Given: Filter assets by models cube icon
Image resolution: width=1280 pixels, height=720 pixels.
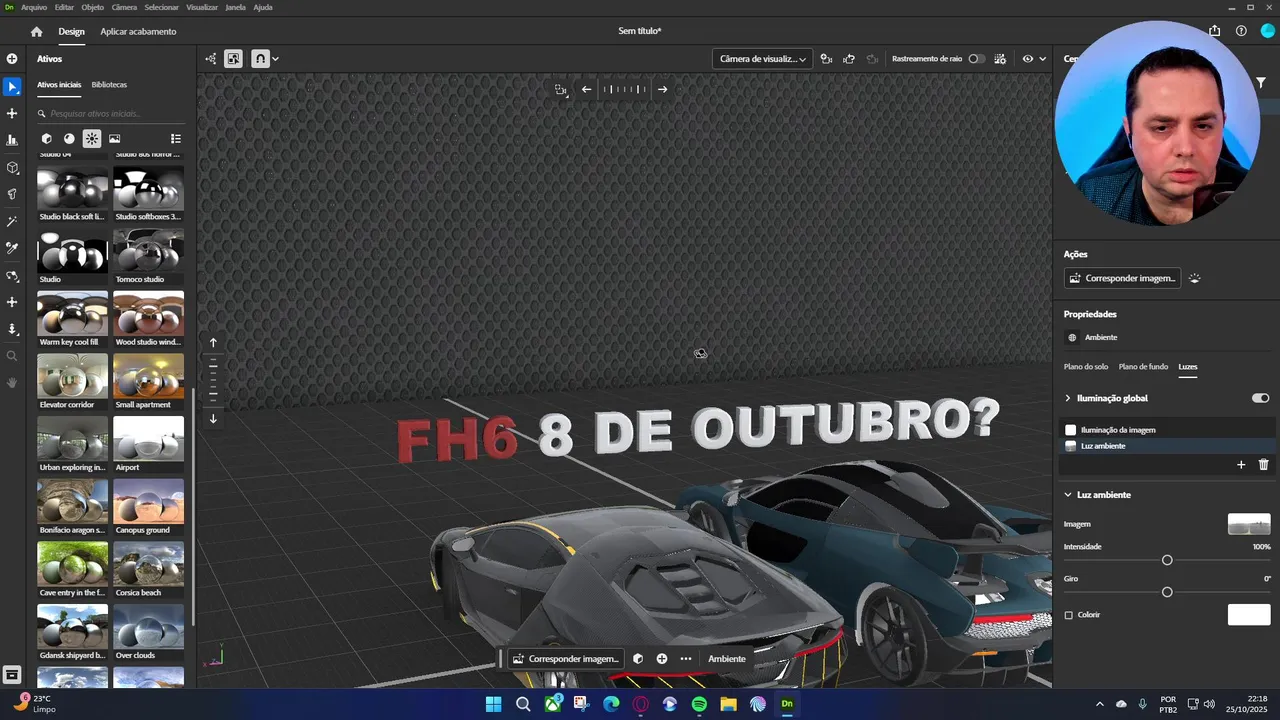Looking at the screenshot, I should click(x=46, y=139).
